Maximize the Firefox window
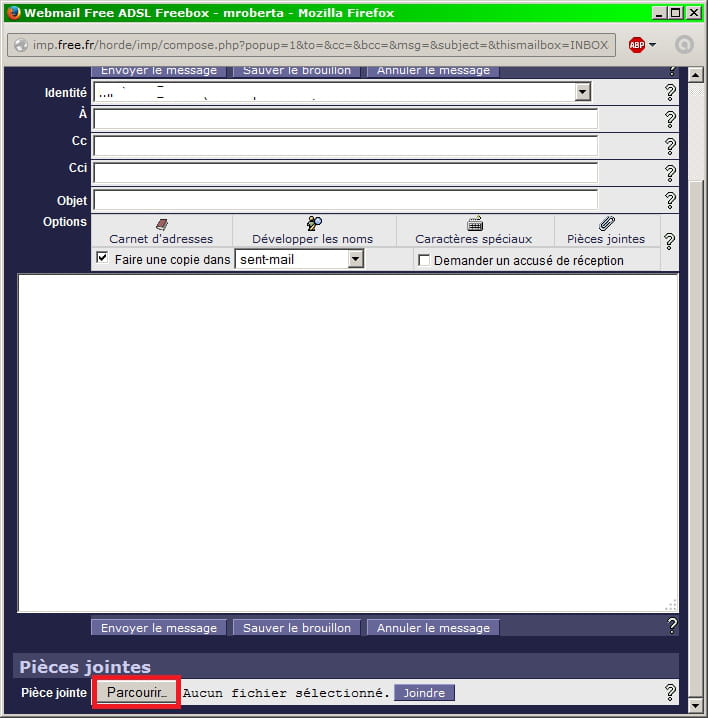Screen dimensions: 708x718 click(676, 13)
